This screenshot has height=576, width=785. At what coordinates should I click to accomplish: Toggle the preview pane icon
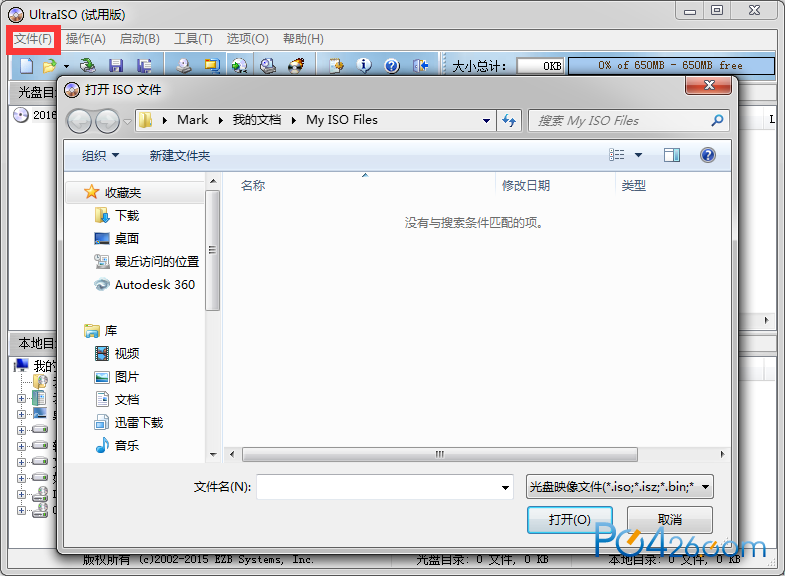point(672,155)
